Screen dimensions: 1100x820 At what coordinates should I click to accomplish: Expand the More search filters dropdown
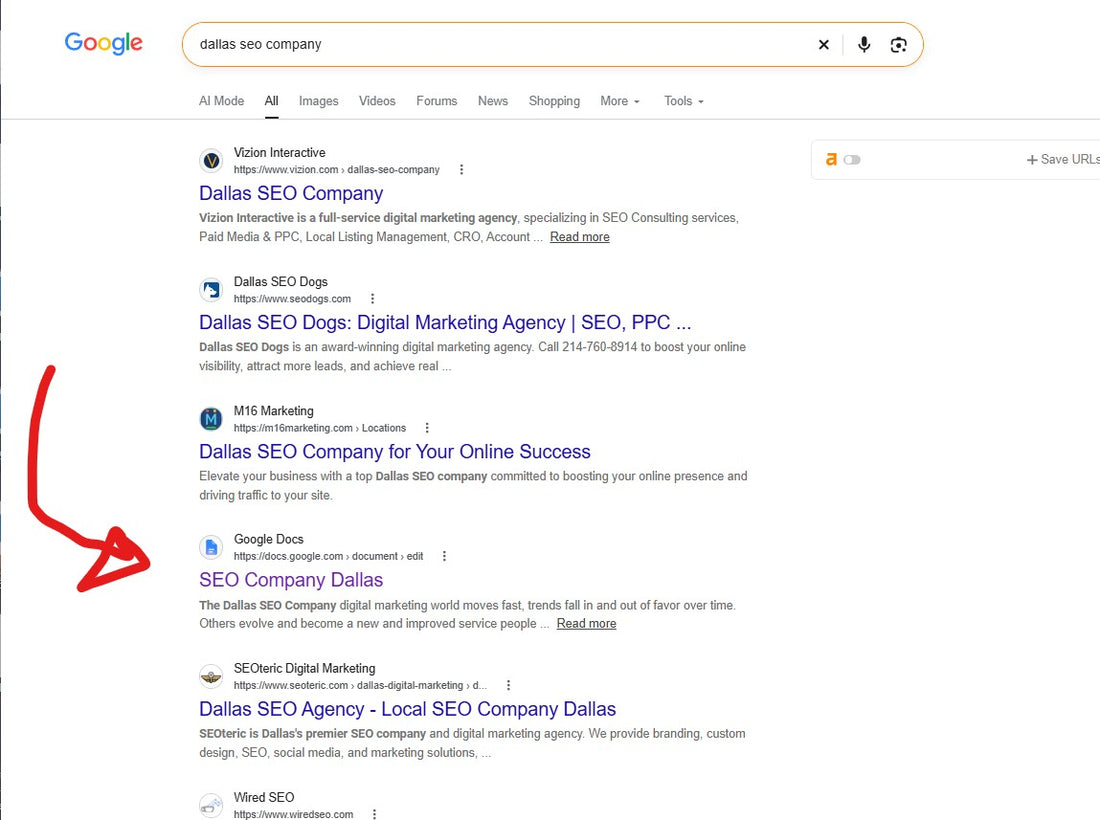click(x=619, y=101)
